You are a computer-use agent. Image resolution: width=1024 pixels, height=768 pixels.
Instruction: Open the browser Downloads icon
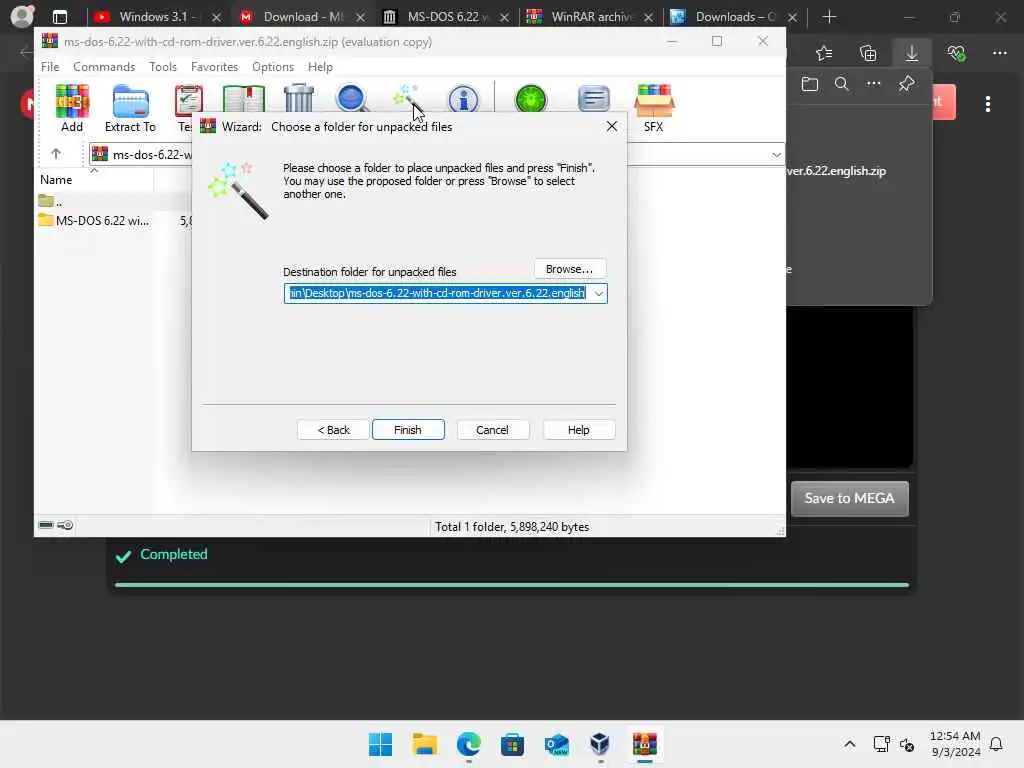(x=912, y=53)
